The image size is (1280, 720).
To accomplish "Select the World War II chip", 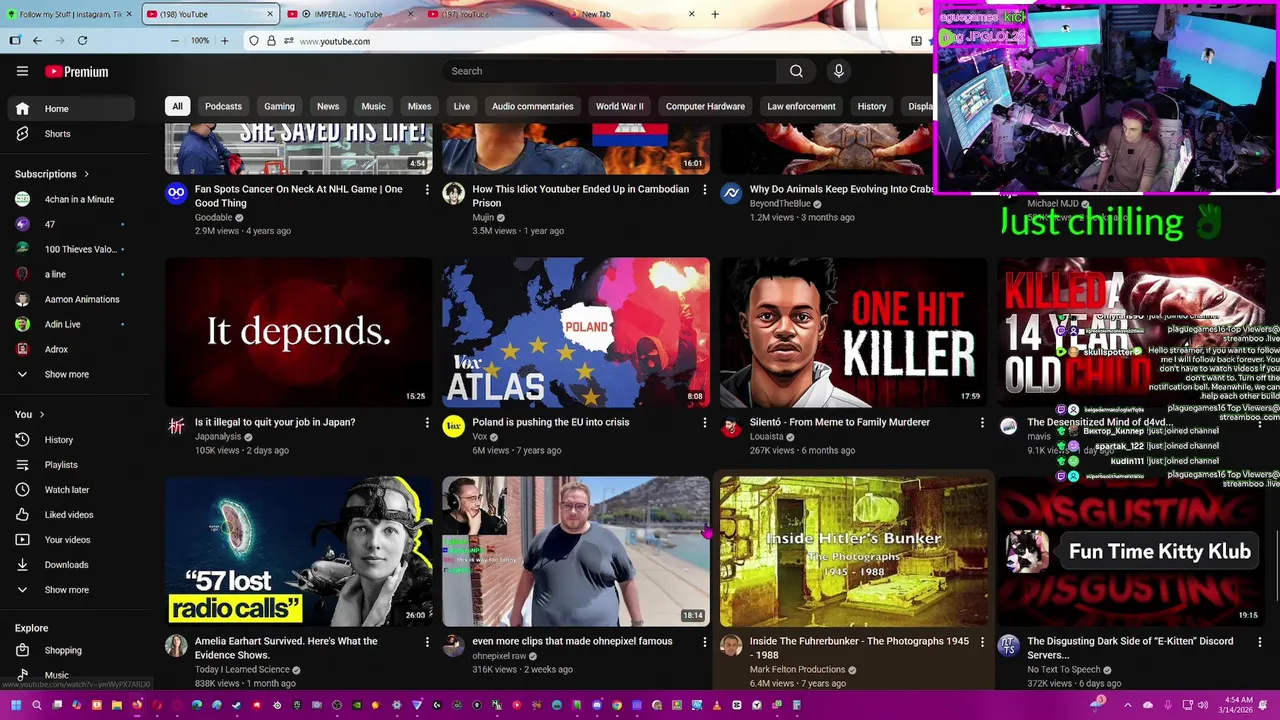I will pos(619,106).
